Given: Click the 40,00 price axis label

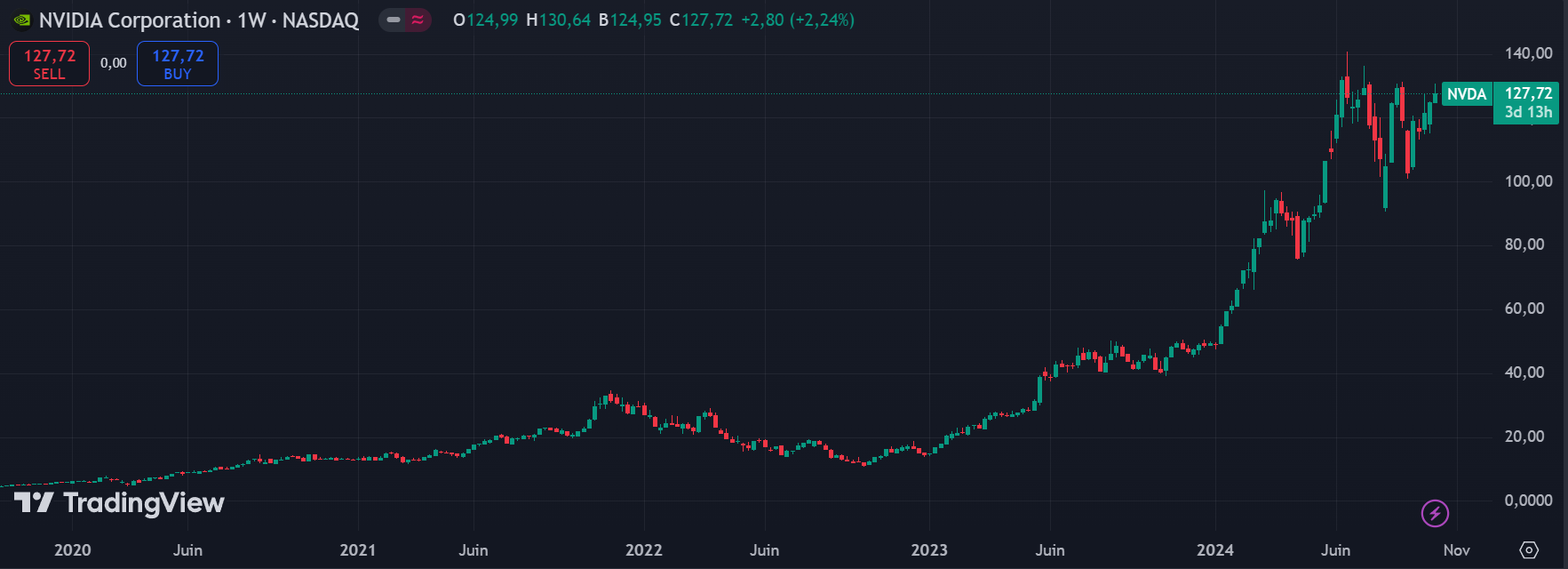Looking at the screenshot, I should (1524, 373).
